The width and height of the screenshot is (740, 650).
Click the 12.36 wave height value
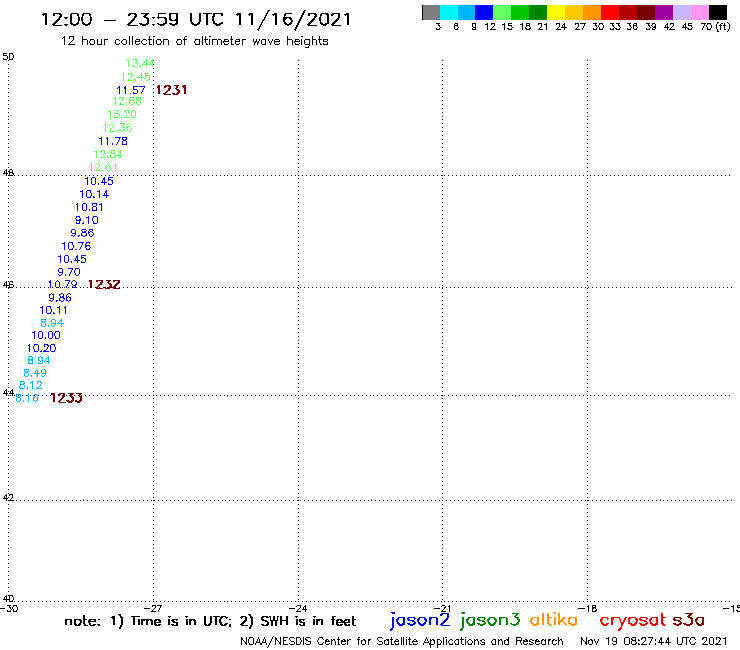point(117,127)
